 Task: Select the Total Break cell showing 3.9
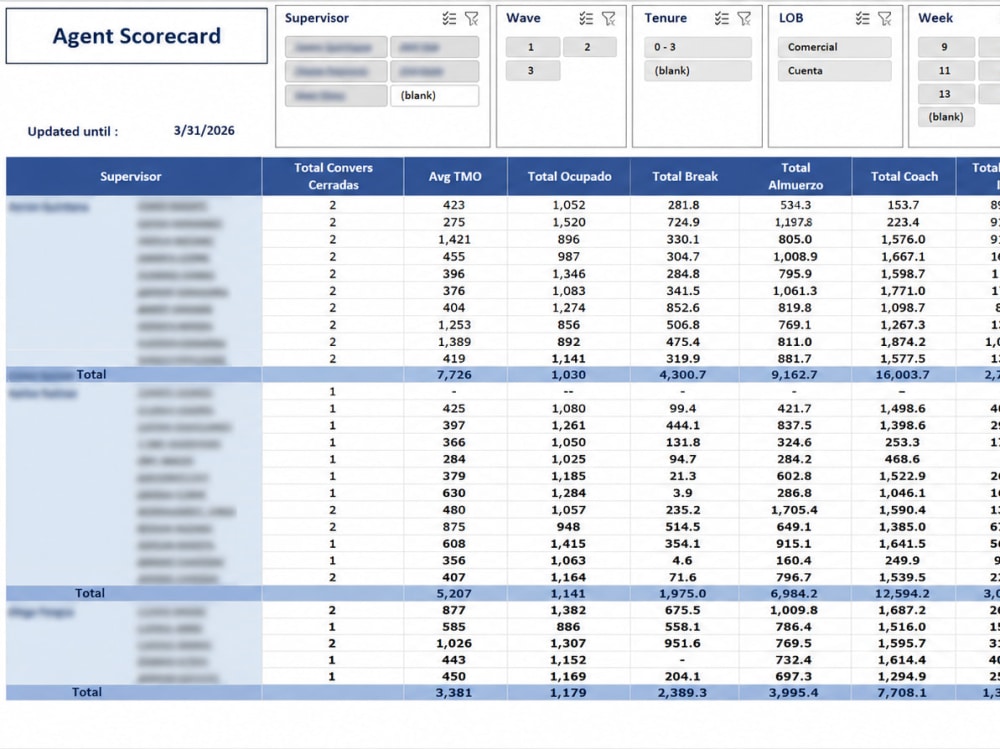(683, 493)
